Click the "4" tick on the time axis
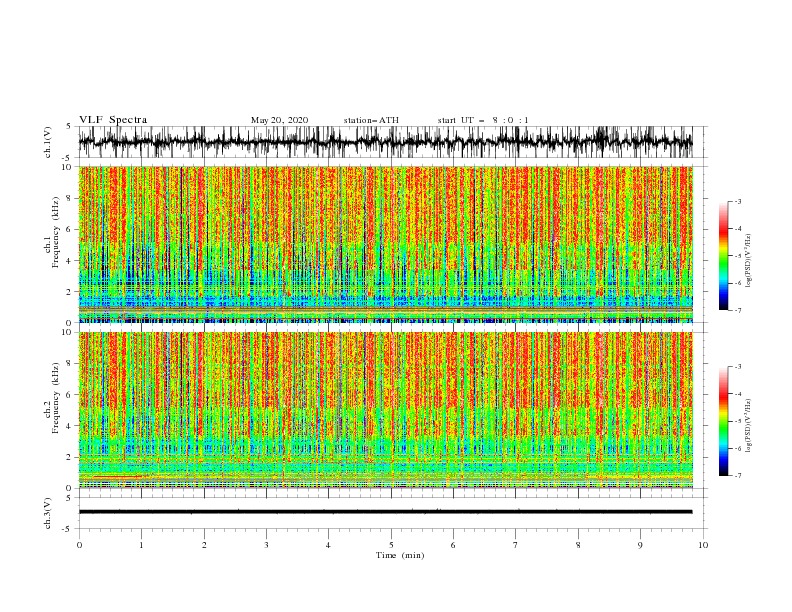The image size is (792, 612). click(x=328, y=545)
